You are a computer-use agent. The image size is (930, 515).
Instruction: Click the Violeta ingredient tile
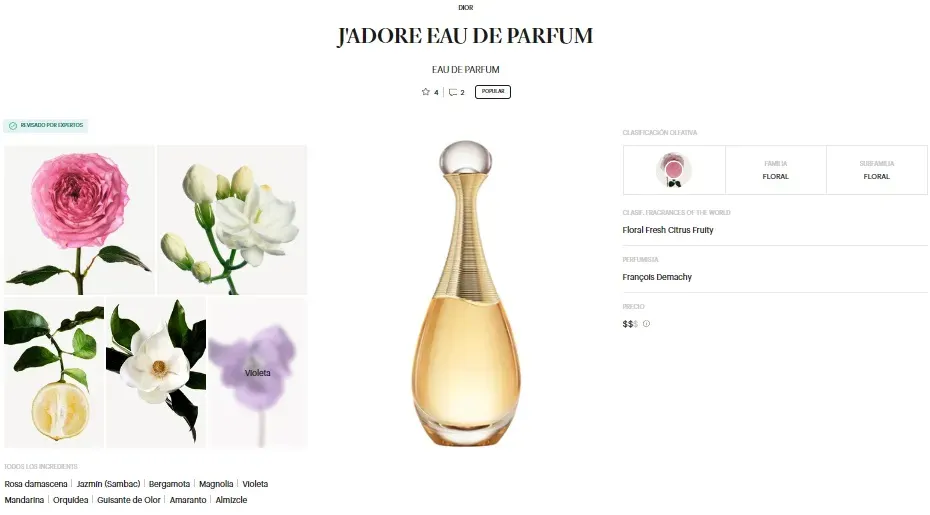(x=258, y=373)
